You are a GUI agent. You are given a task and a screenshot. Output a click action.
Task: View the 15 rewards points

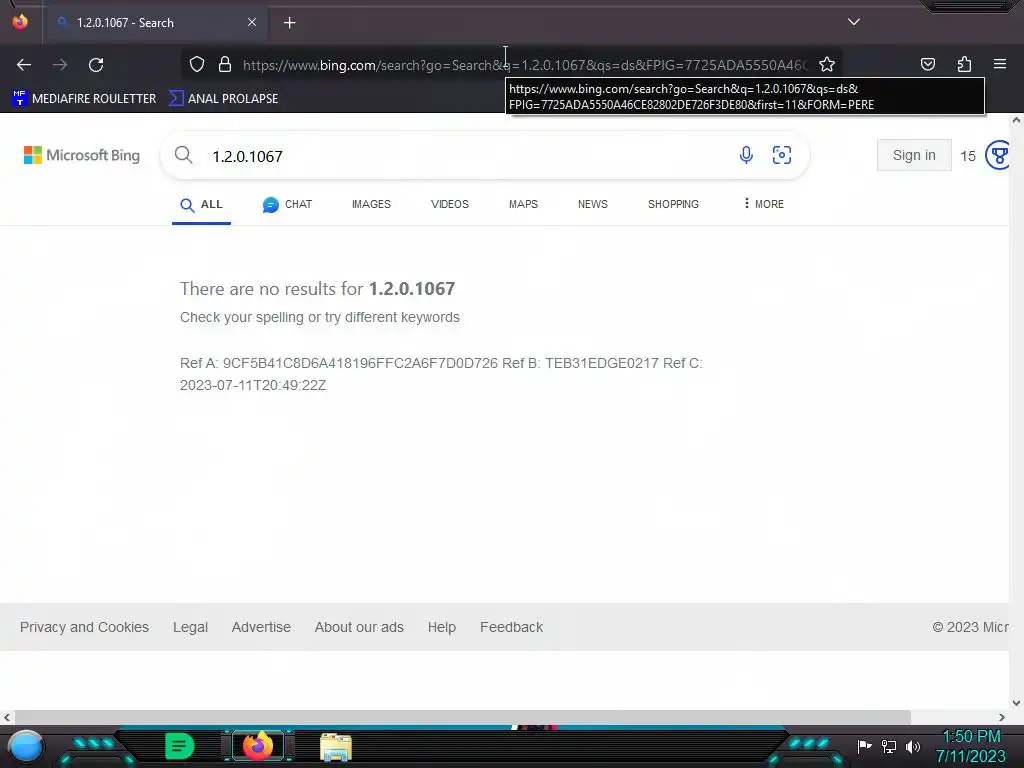click(x=968, y=156)
